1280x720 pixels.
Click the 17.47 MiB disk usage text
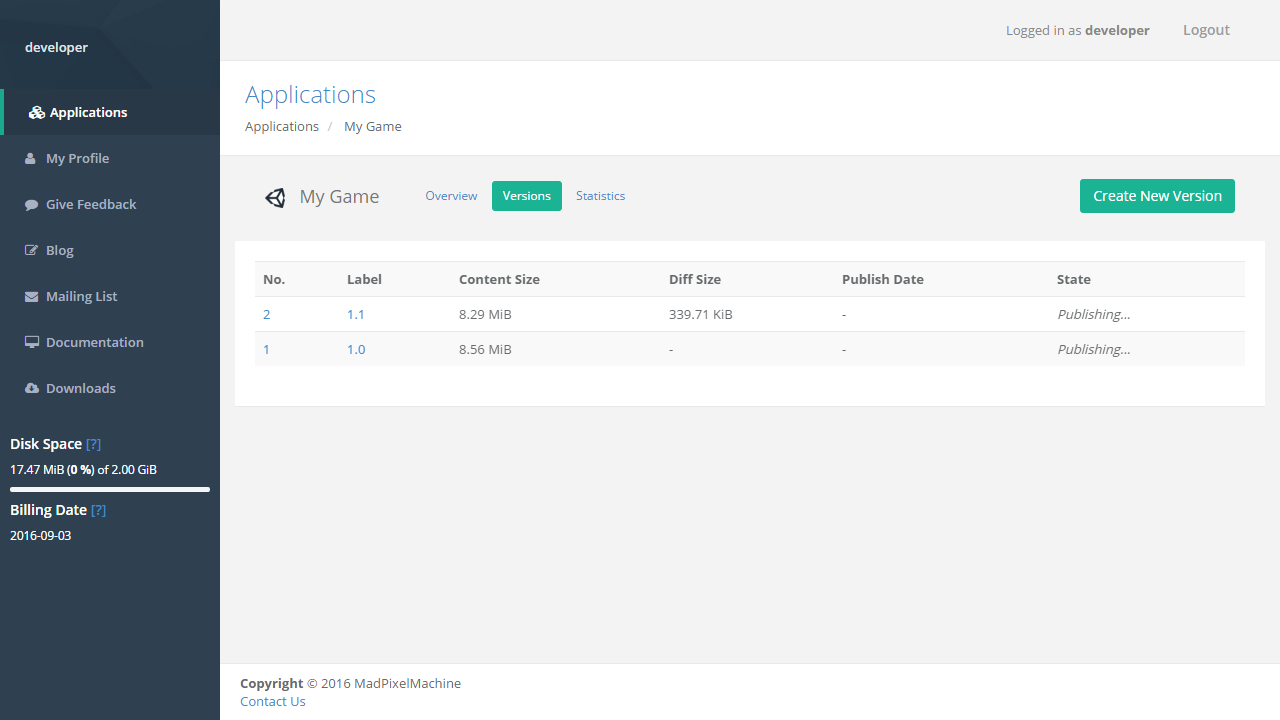click(x=83, y=469)
